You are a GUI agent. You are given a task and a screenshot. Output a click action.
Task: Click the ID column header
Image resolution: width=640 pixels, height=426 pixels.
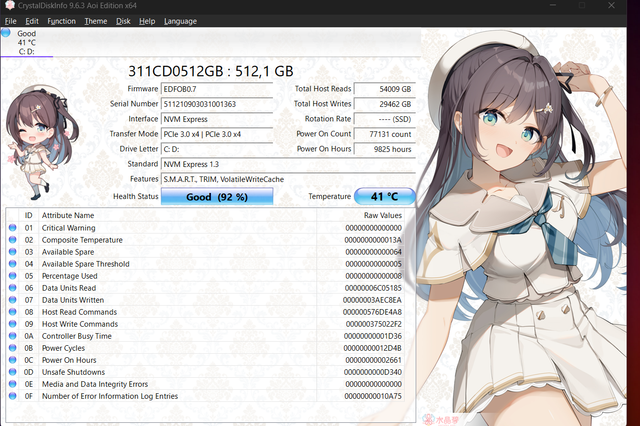pyautogui.click(x=29, y=215)
